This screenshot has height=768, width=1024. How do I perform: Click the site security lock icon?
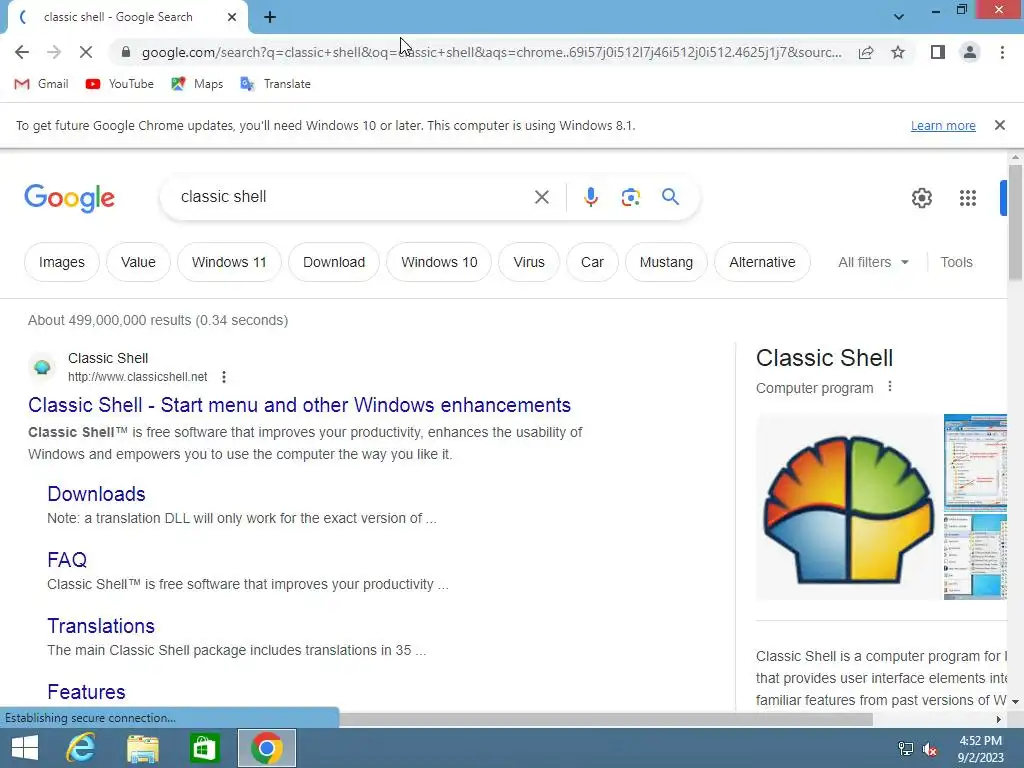click(x=127, y=52)
